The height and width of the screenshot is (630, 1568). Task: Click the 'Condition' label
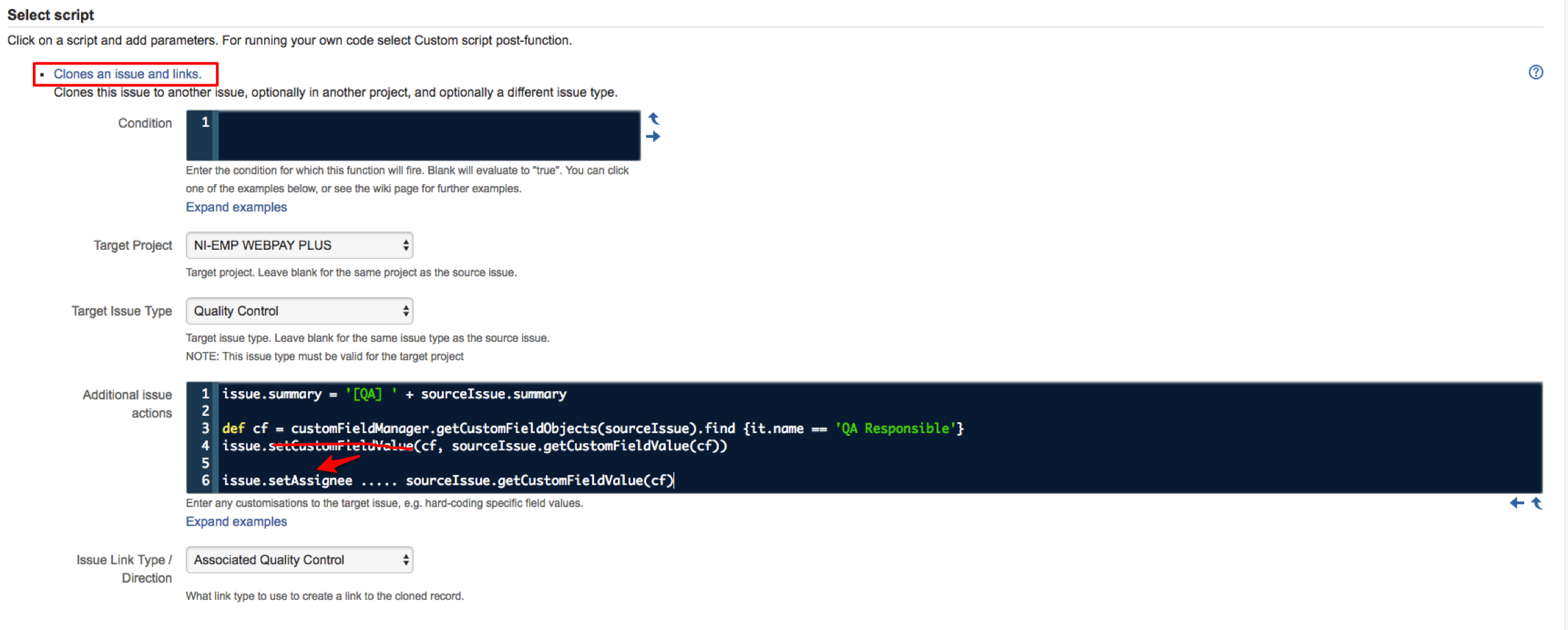click(145, 124)
